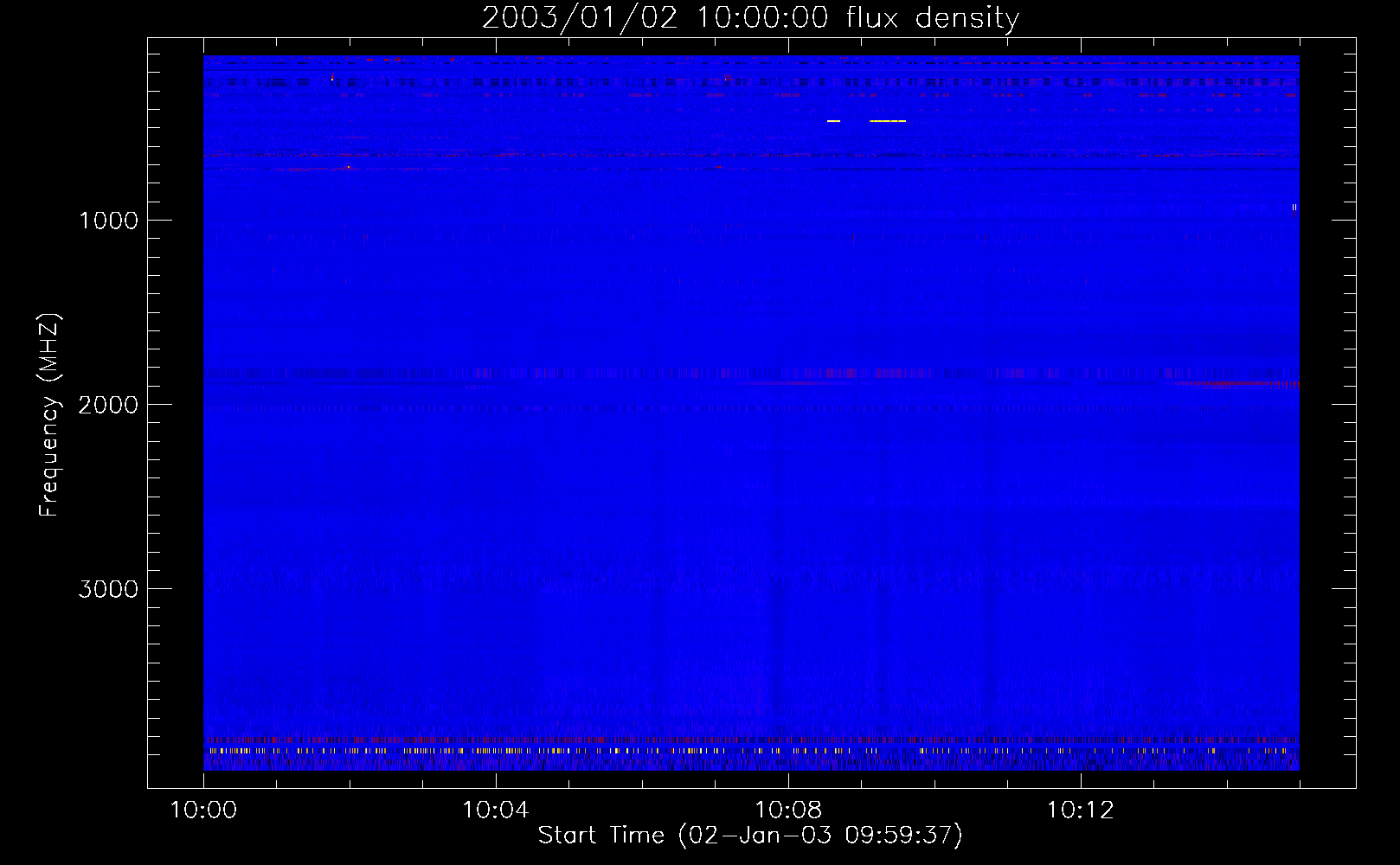
Task: Click the 10:04 time tick label
Action: click(x=495, y=810)
